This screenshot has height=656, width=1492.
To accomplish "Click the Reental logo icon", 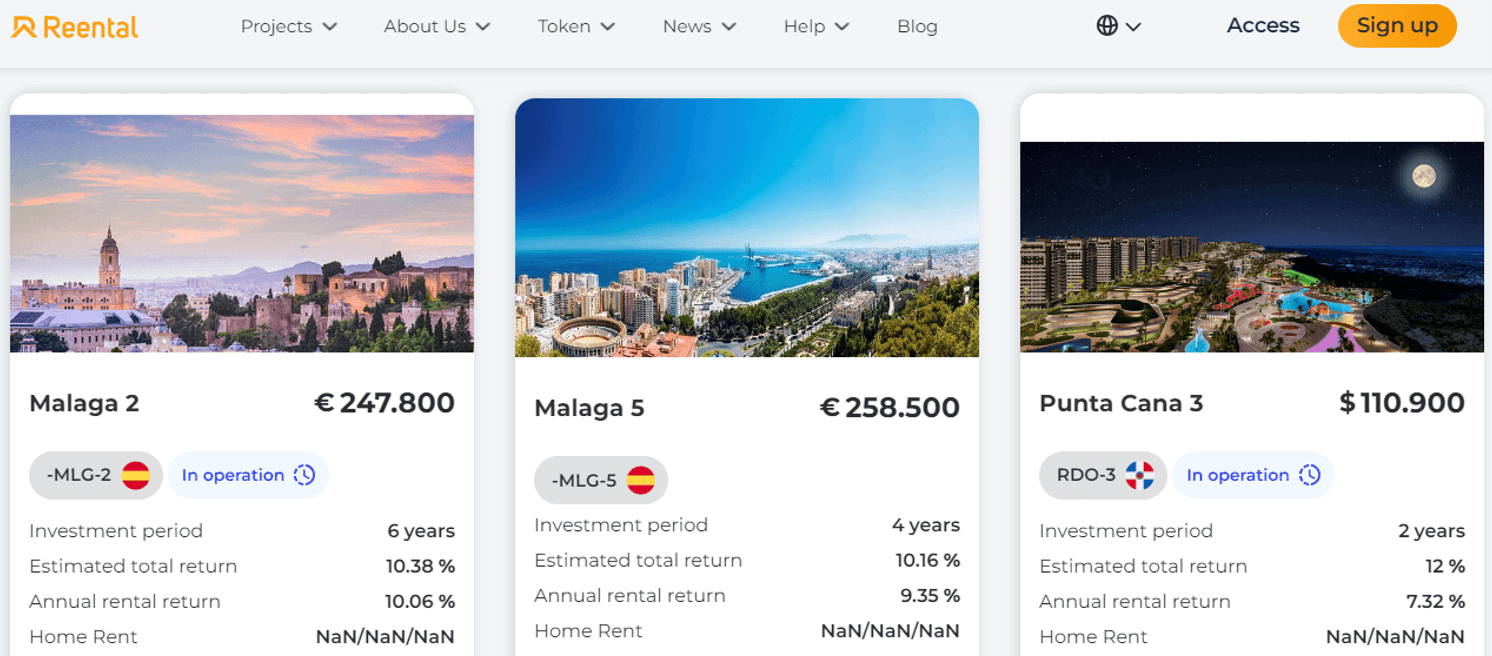I will (24, 27).
